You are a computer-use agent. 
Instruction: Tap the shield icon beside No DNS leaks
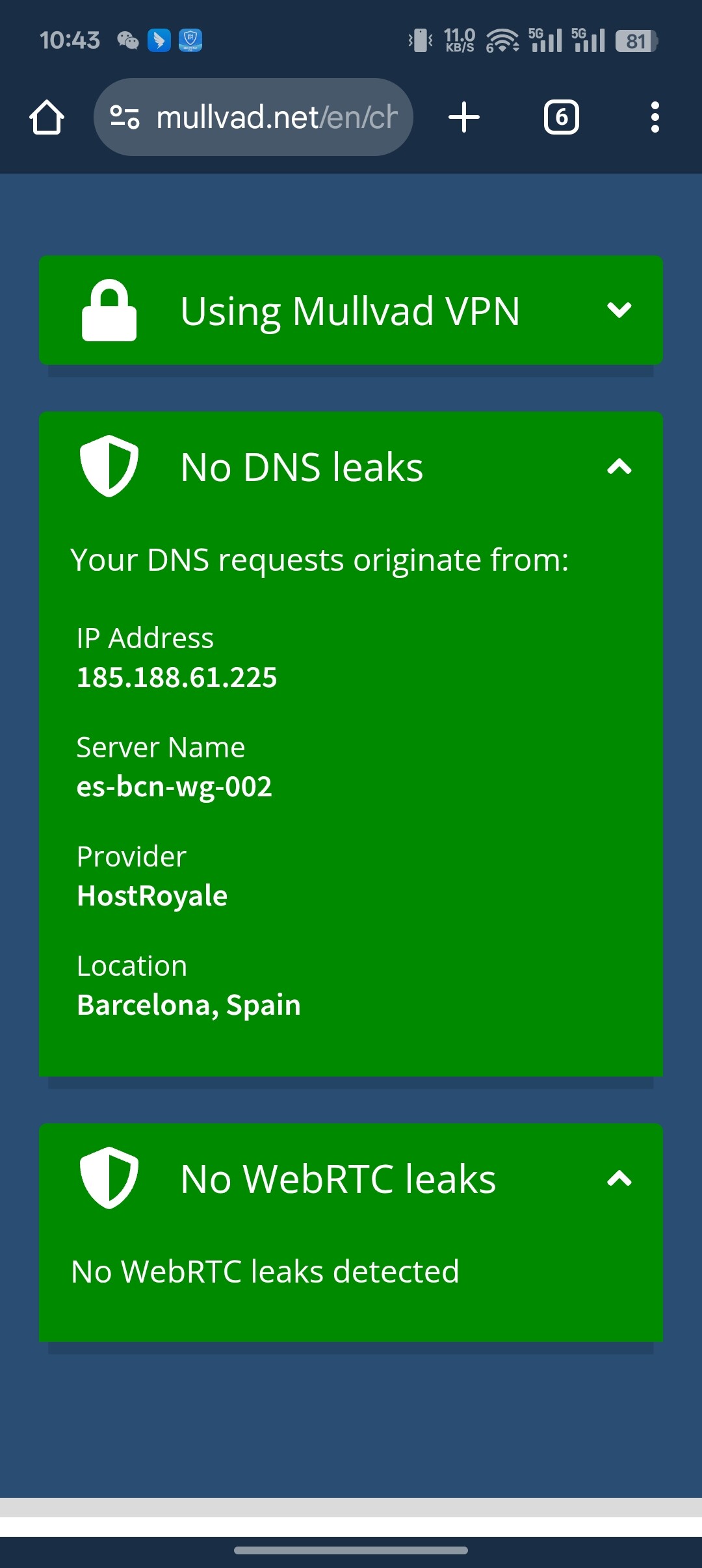click(109, 466)
